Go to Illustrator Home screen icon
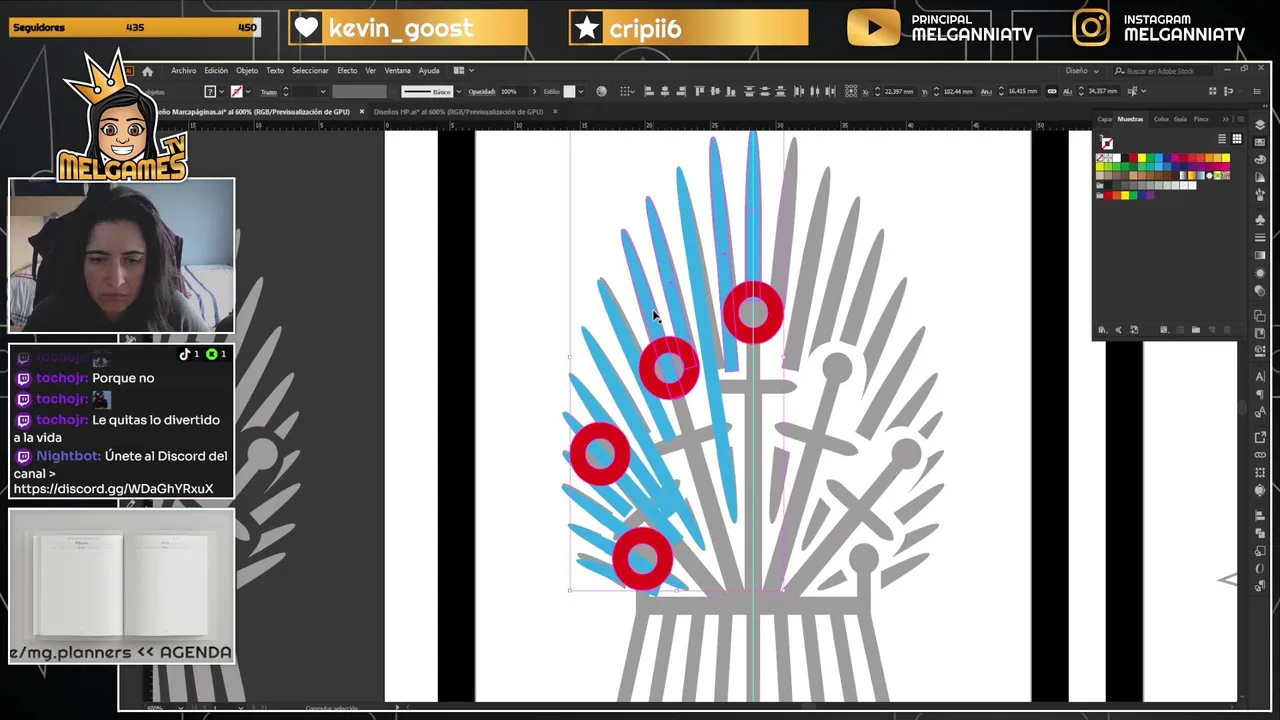This screenshot has height=720, width=1280. coord(147,71)
